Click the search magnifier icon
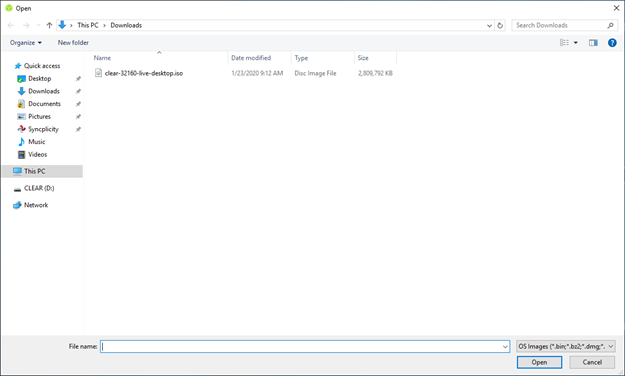 coord(610,25)
